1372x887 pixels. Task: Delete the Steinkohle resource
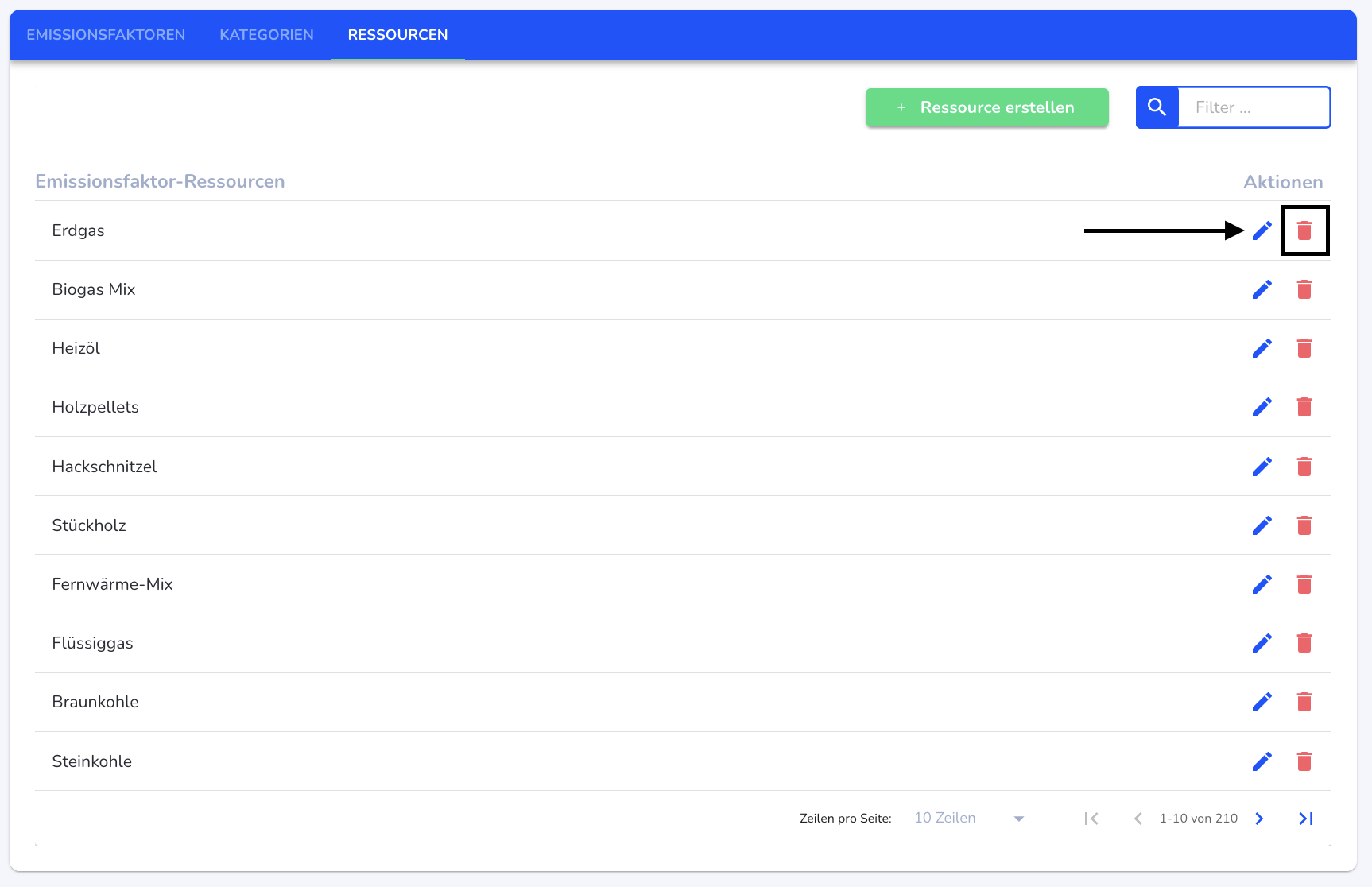[x=1304, y=761]
